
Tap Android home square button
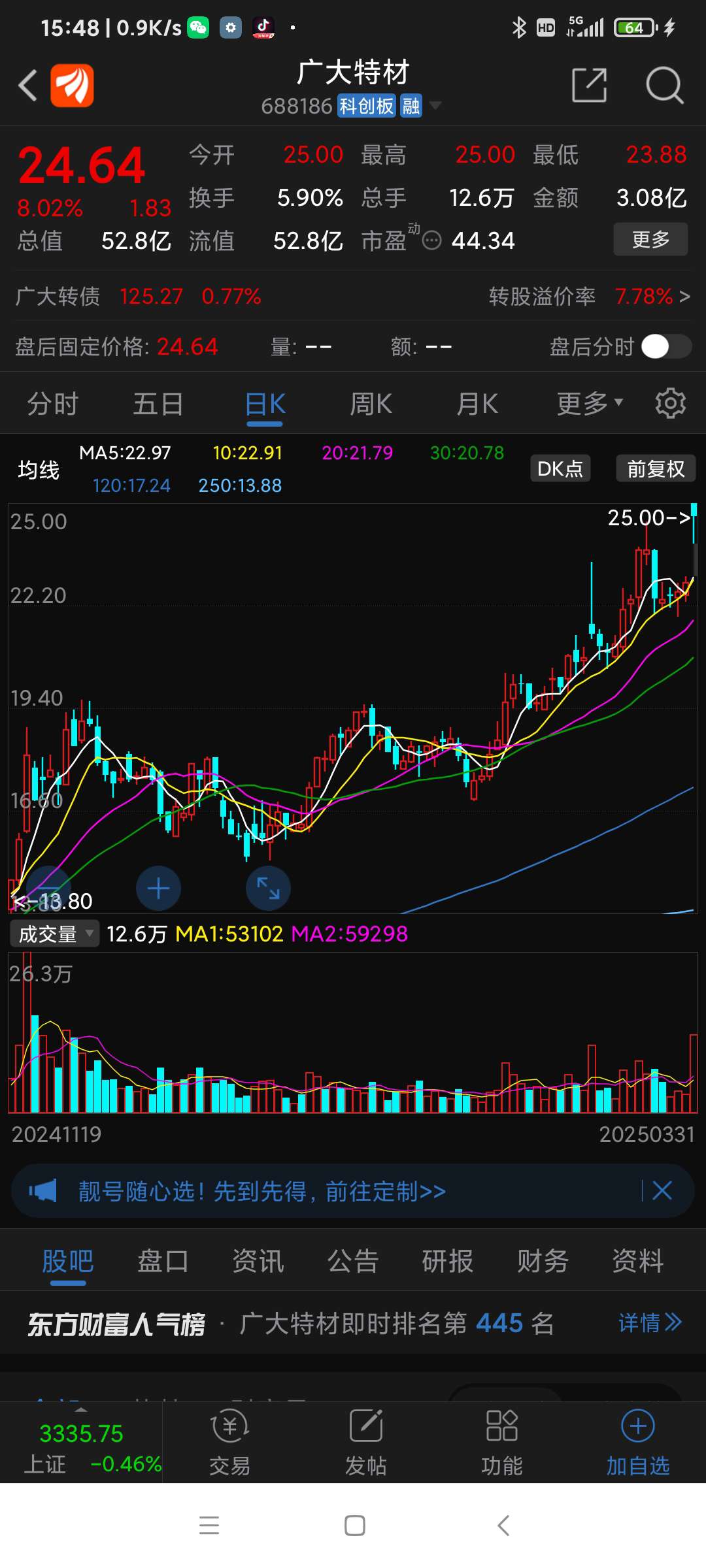355,1526
